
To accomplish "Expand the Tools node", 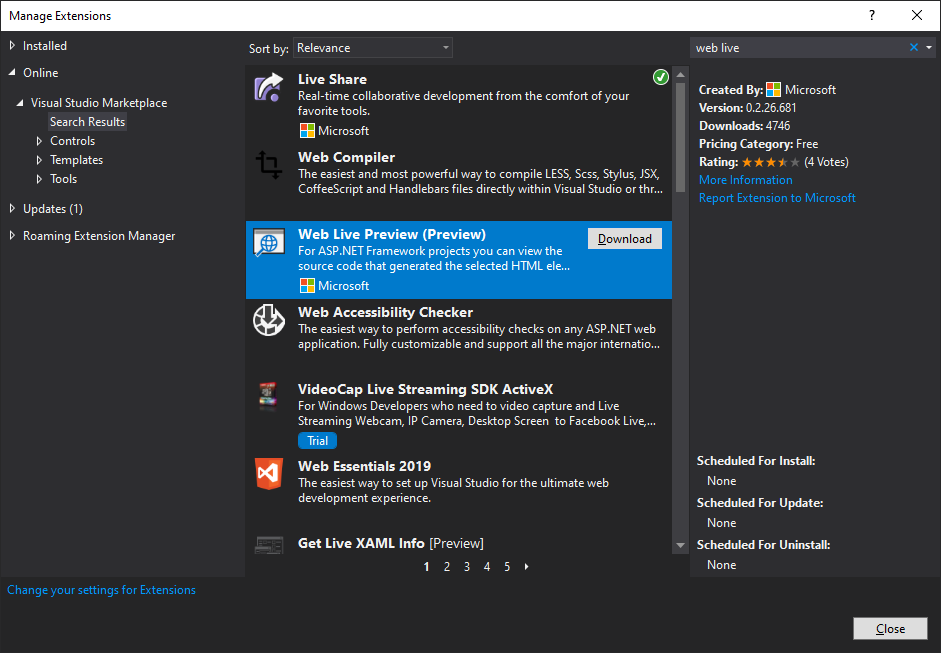I will click(x=39, y=179).
